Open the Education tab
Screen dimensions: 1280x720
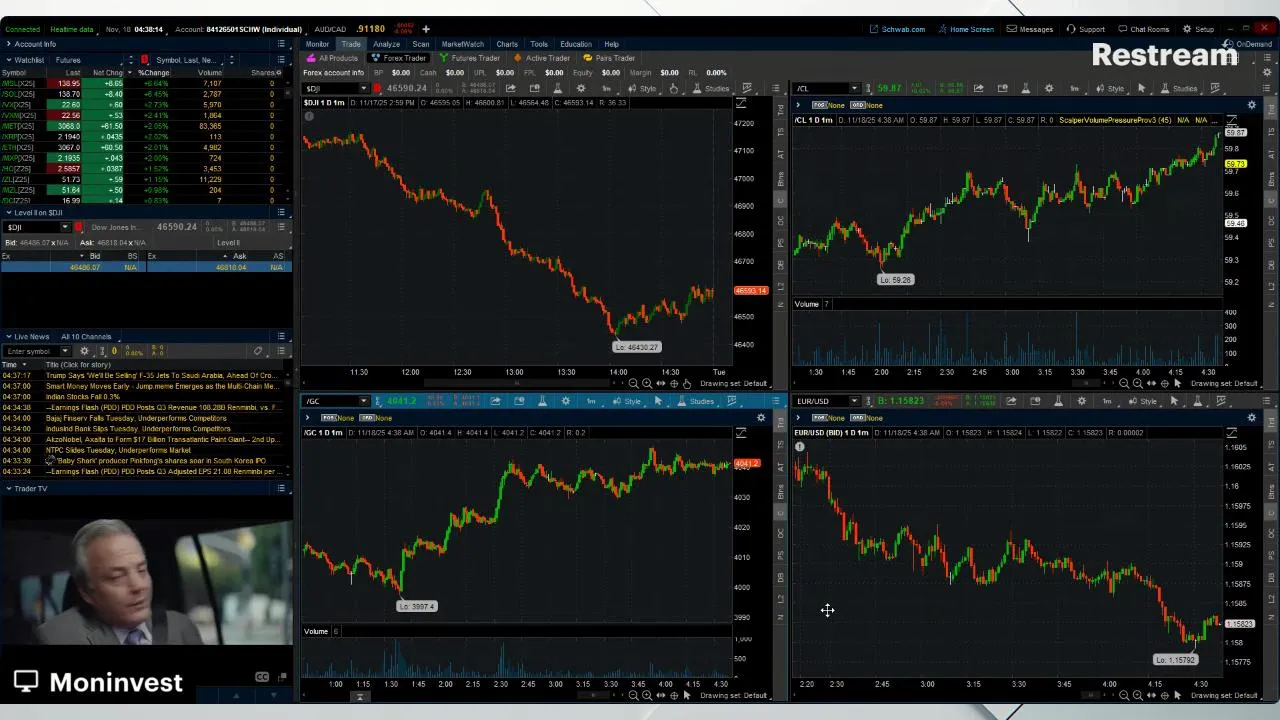[576, 44]
